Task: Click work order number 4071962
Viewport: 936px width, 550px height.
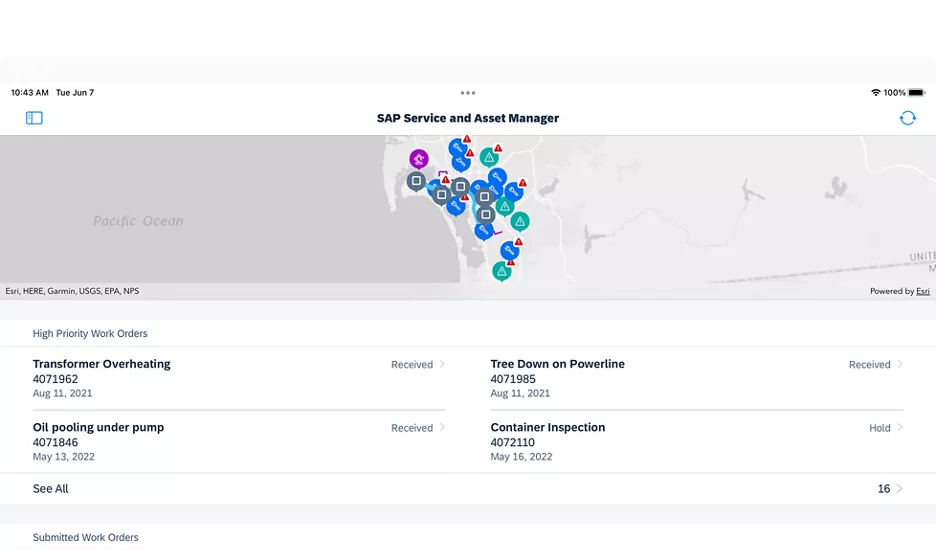Action: [x=56, y=379]
